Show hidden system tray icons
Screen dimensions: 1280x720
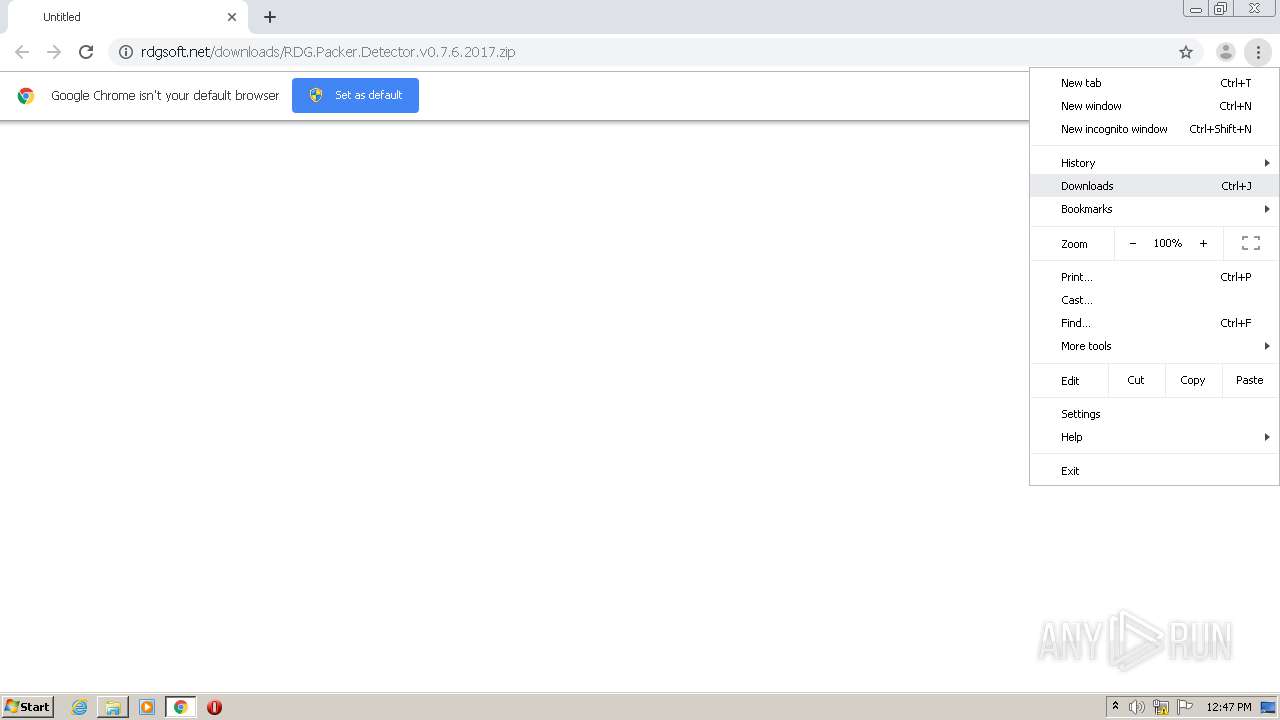tap(1115, 707)
